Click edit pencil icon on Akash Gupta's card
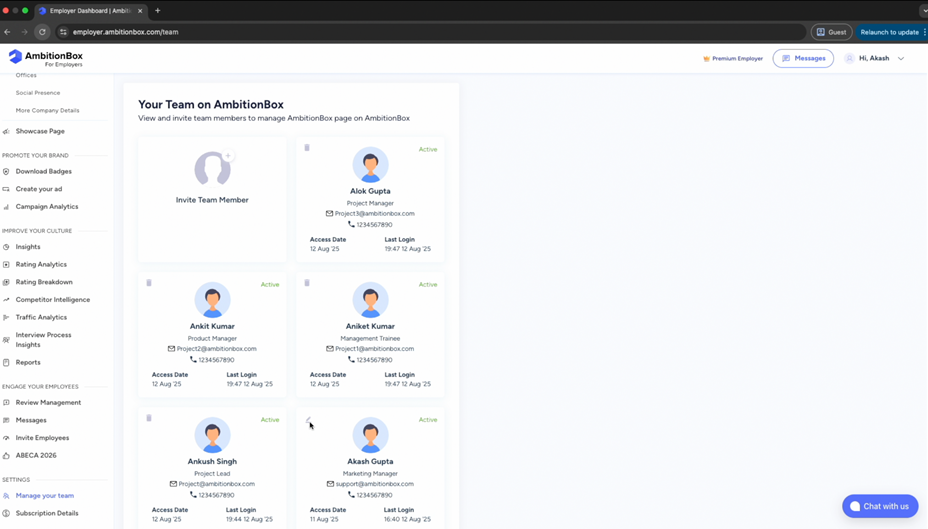Image resolution: width=928 pixels, height=529 pixels. coord(308,420)
